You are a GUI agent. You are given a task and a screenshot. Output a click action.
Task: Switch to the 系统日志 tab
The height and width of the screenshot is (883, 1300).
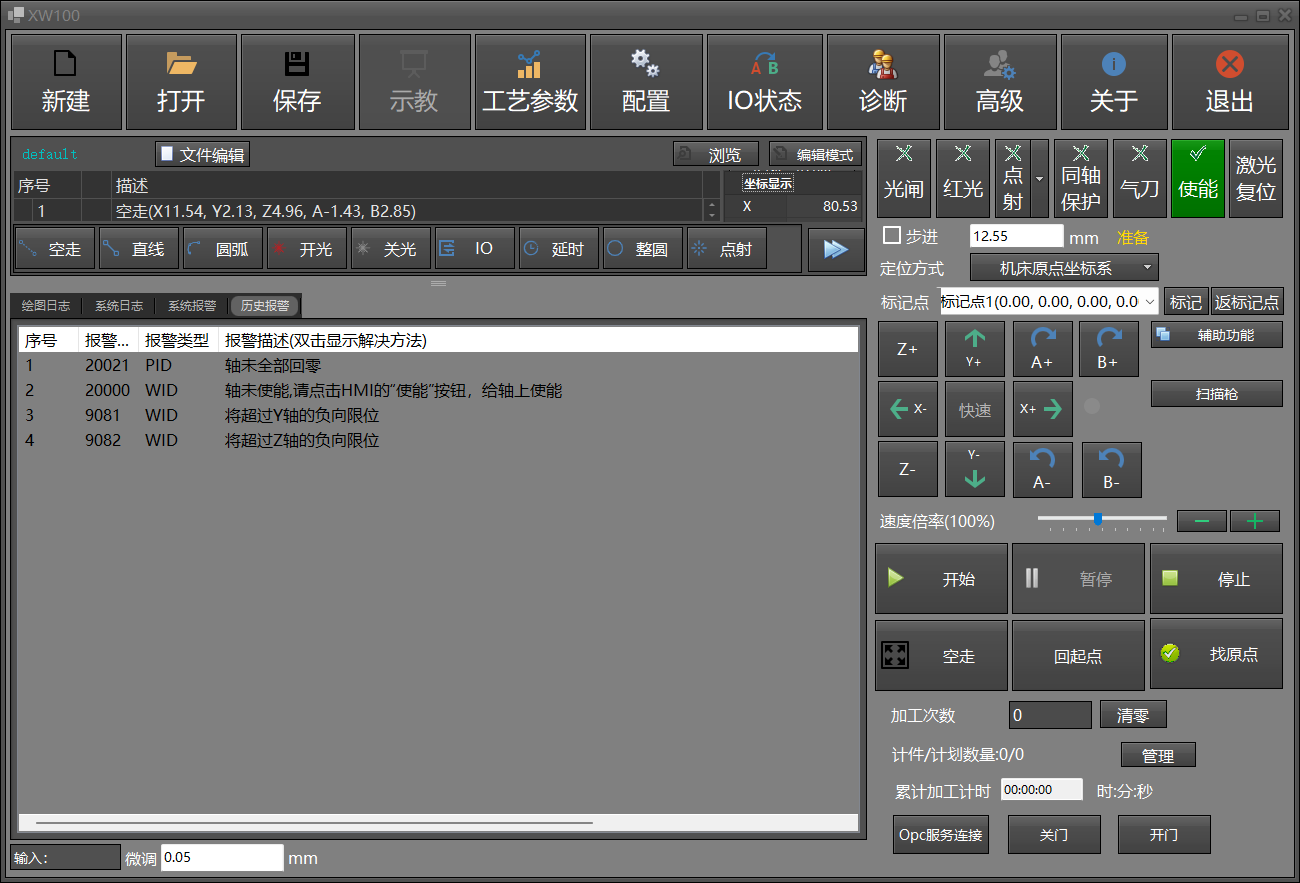(119, 306)
